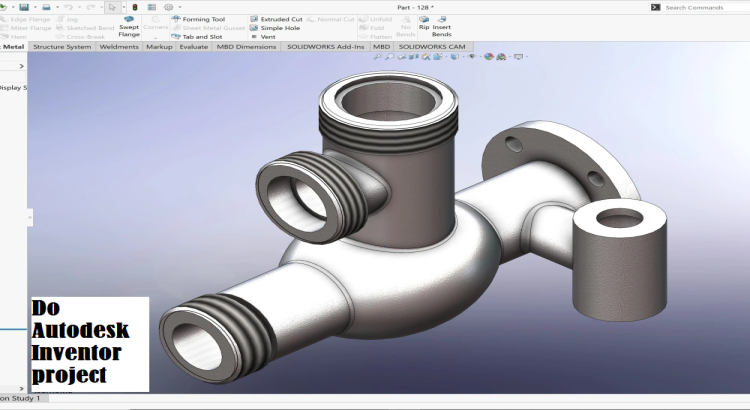Screen dimensions: 750x410
Task: Switch to the Evaluate tab
Action: pyautogui.click(x=194, y=46)
